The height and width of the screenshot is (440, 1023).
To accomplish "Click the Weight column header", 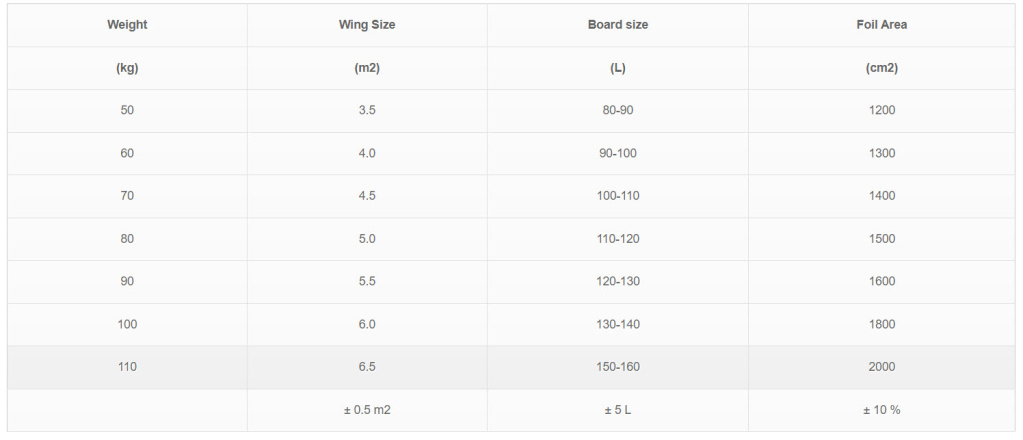I will click(127, 25).
